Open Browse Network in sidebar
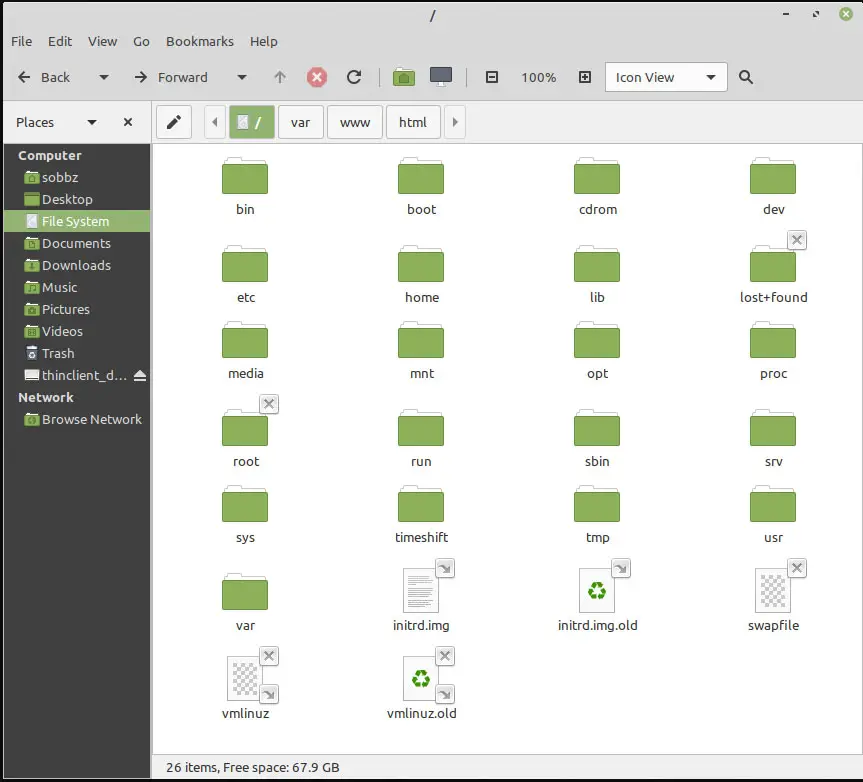Screen dimensions: 863x782 [77, 419]
